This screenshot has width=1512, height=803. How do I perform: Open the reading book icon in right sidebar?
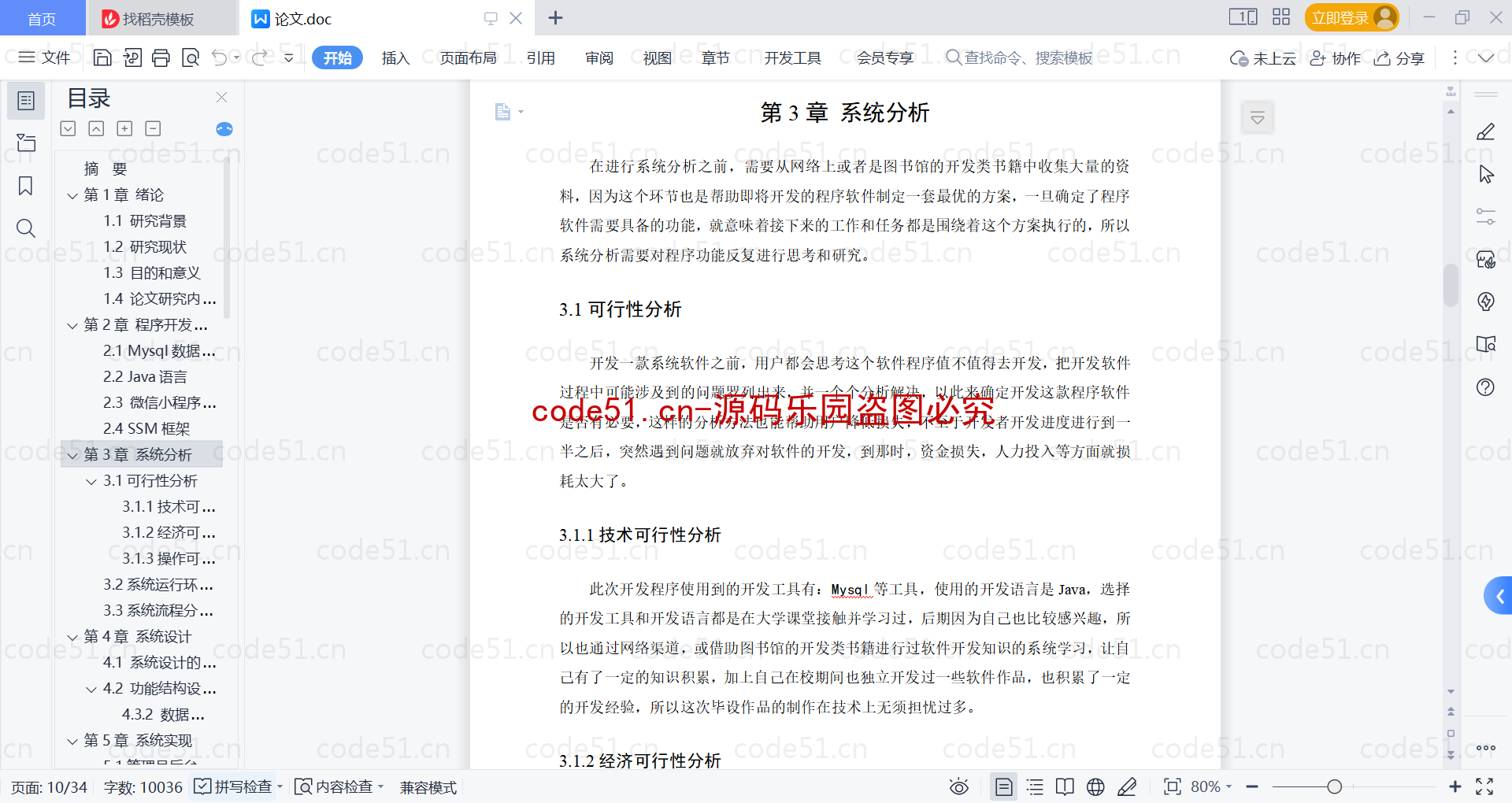pos(1485,344)
